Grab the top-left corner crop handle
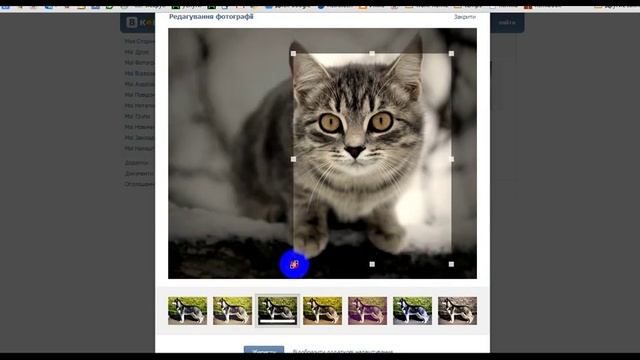The image size is (640, 360). [293, 53]
